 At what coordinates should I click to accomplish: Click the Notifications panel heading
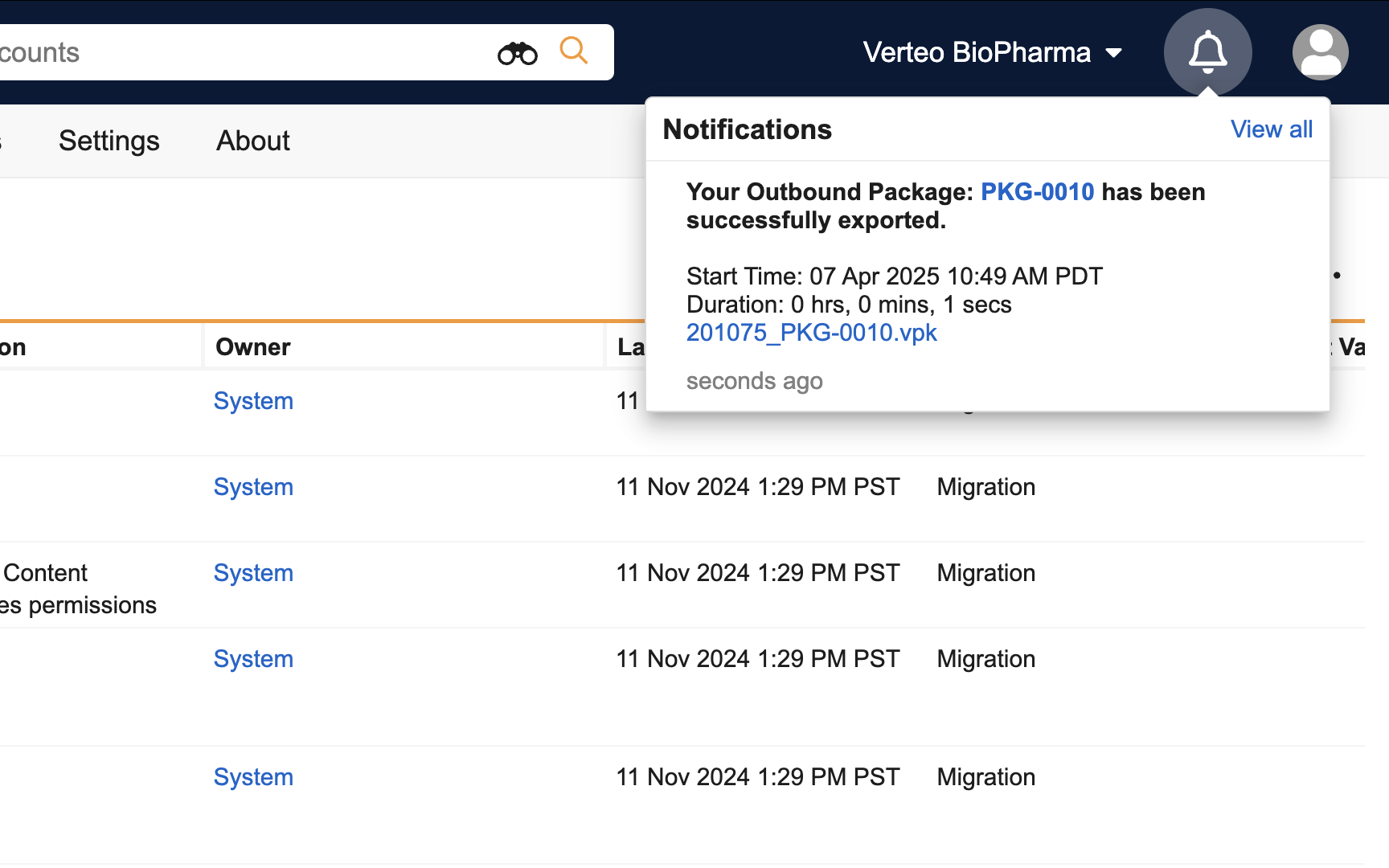coord(747,129)
